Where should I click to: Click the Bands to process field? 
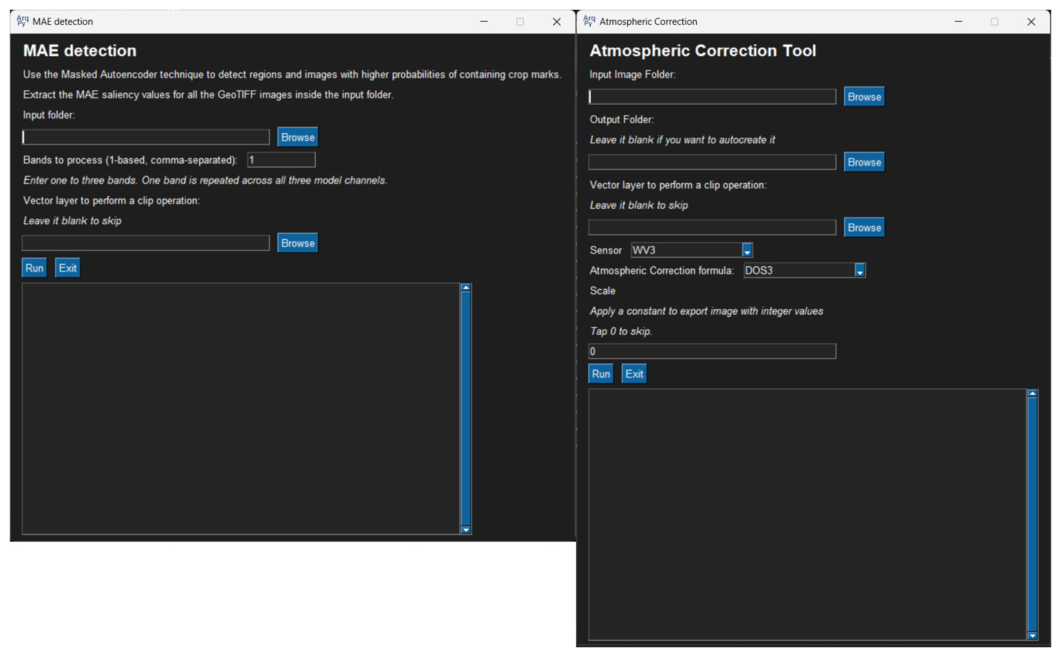(281, 160)
